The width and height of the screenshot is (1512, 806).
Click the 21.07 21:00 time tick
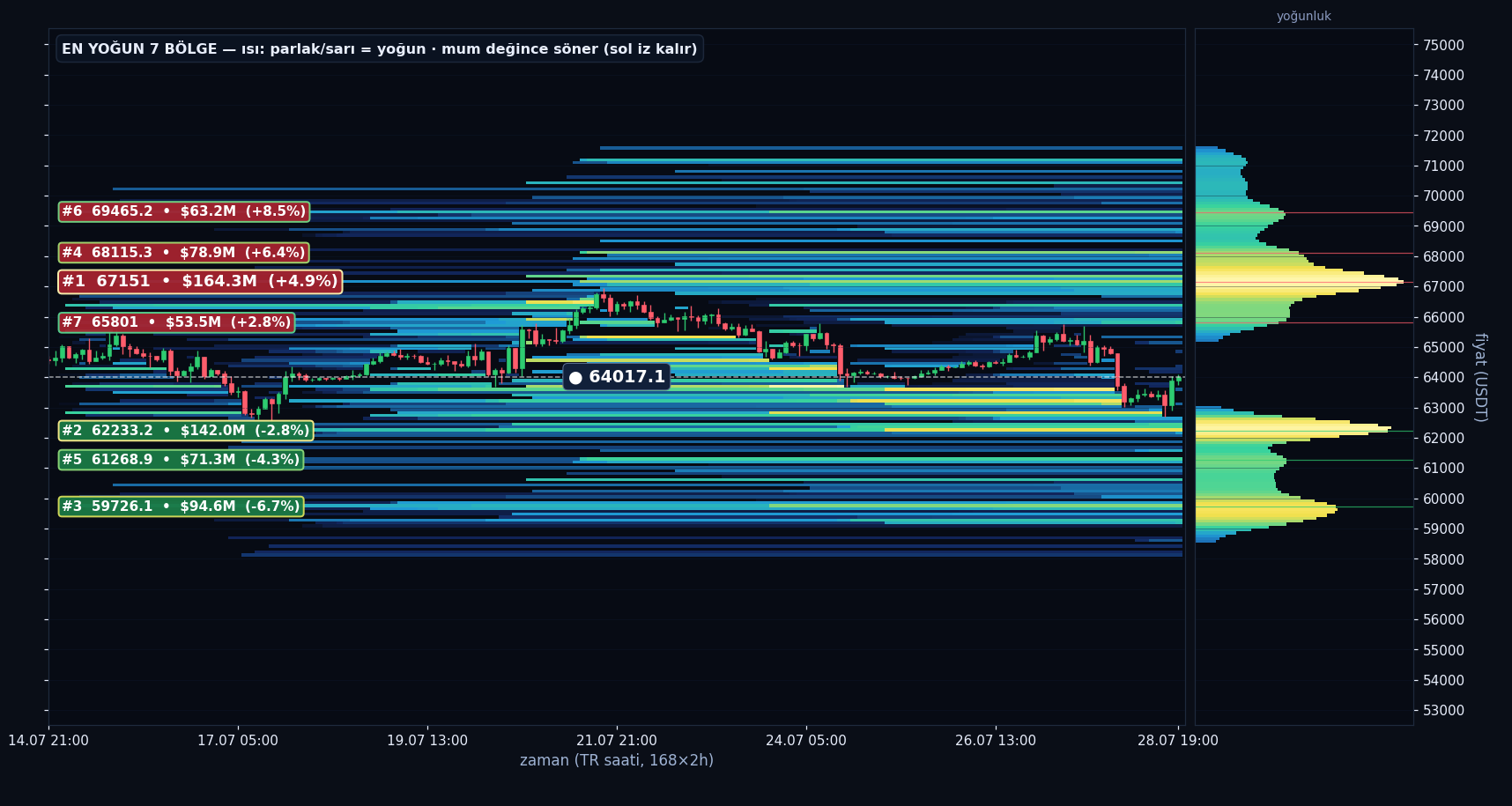(617, 741)
